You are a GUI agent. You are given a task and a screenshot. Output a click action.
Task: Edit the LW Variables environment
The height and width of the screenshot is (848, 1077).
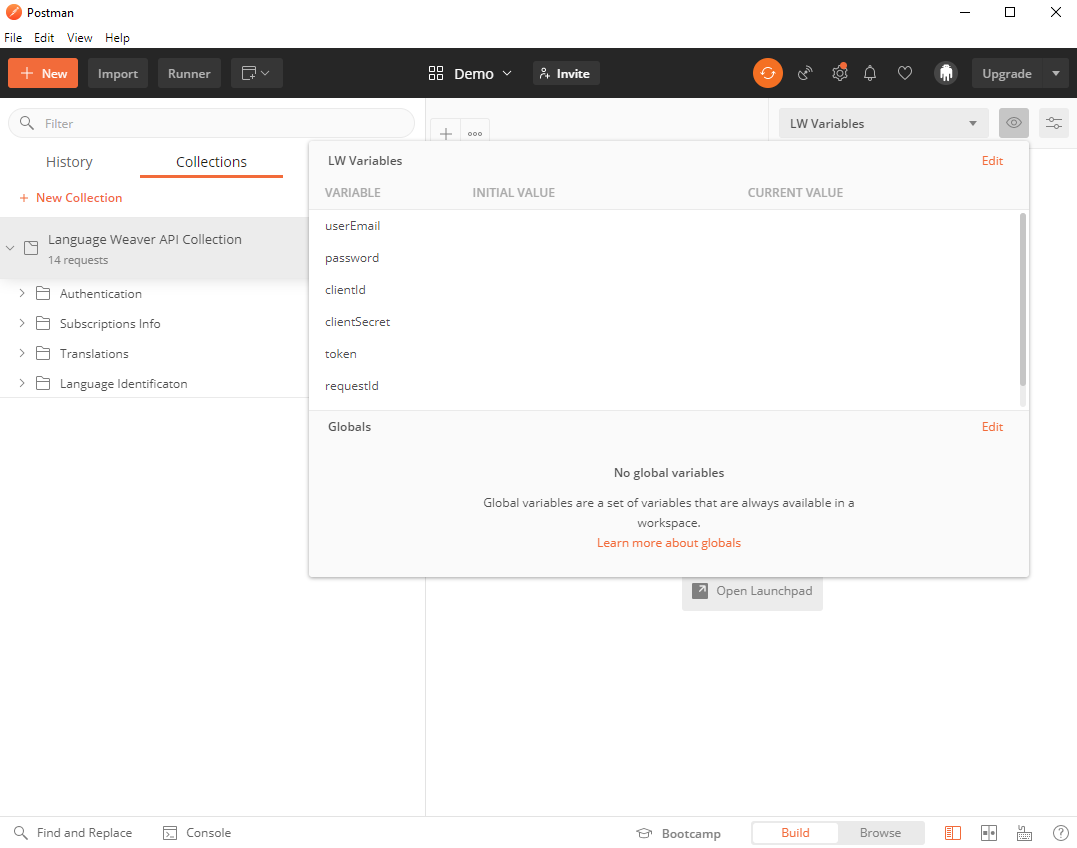(992, 161)
